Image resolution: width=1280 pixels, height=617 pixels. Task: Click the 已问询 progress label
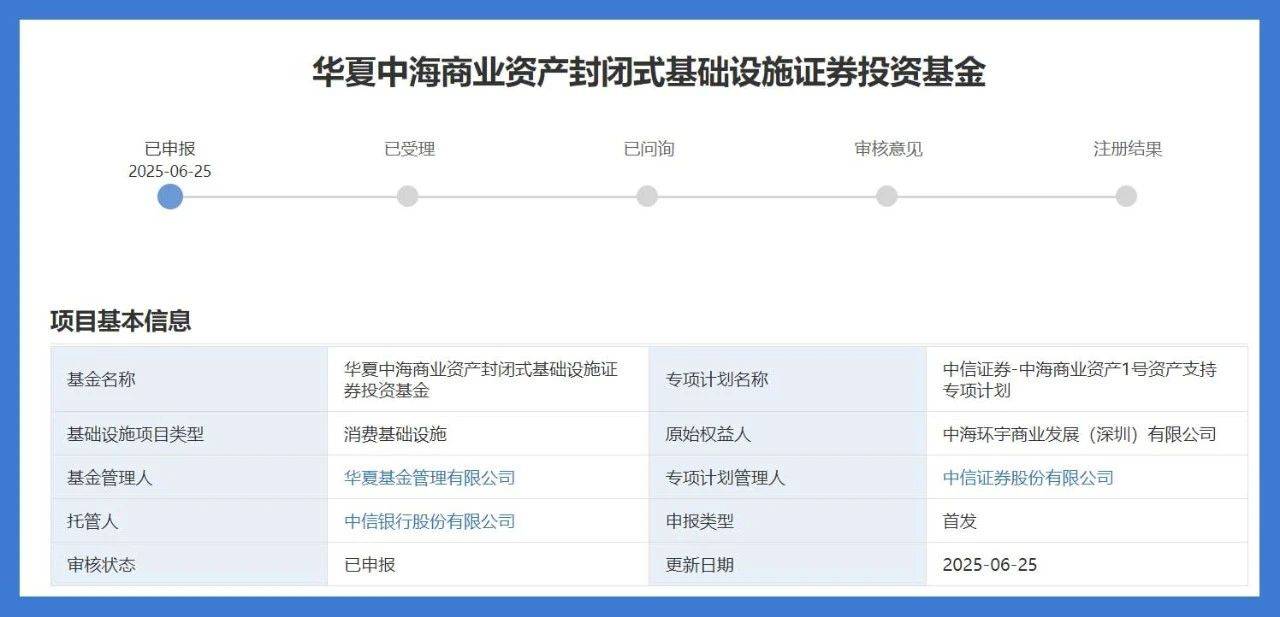tap(649, 149)
